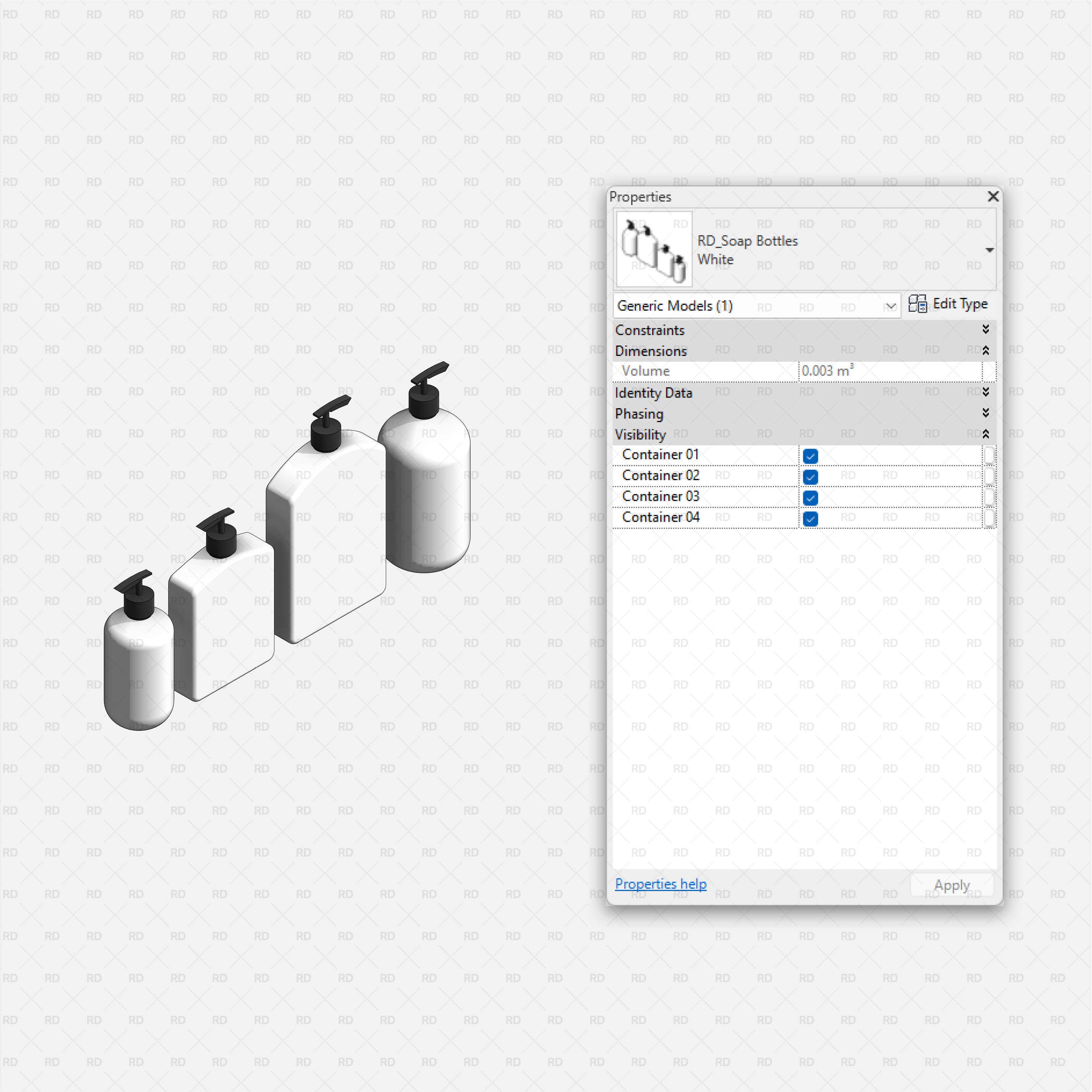
Task: Toggle off the Container 04 checkbox
Action: point(810,518)
